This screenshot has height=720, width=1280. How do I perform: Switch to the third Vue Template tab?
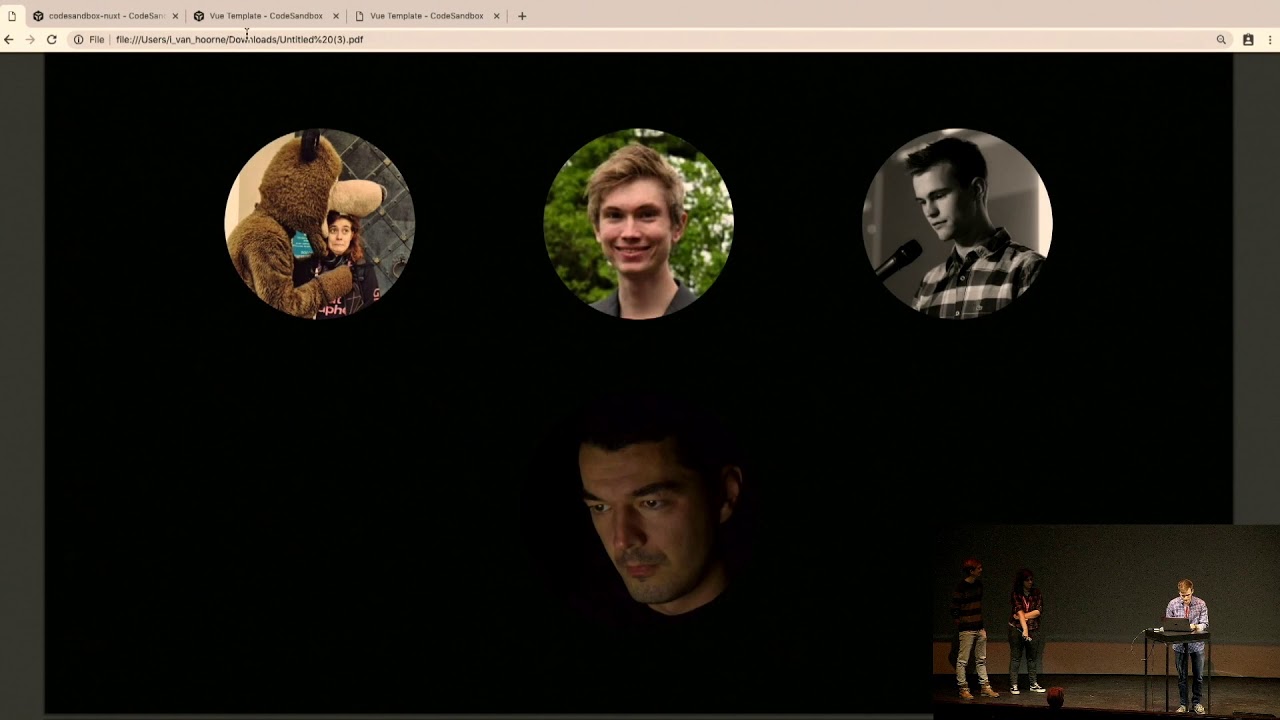[427, 16]
